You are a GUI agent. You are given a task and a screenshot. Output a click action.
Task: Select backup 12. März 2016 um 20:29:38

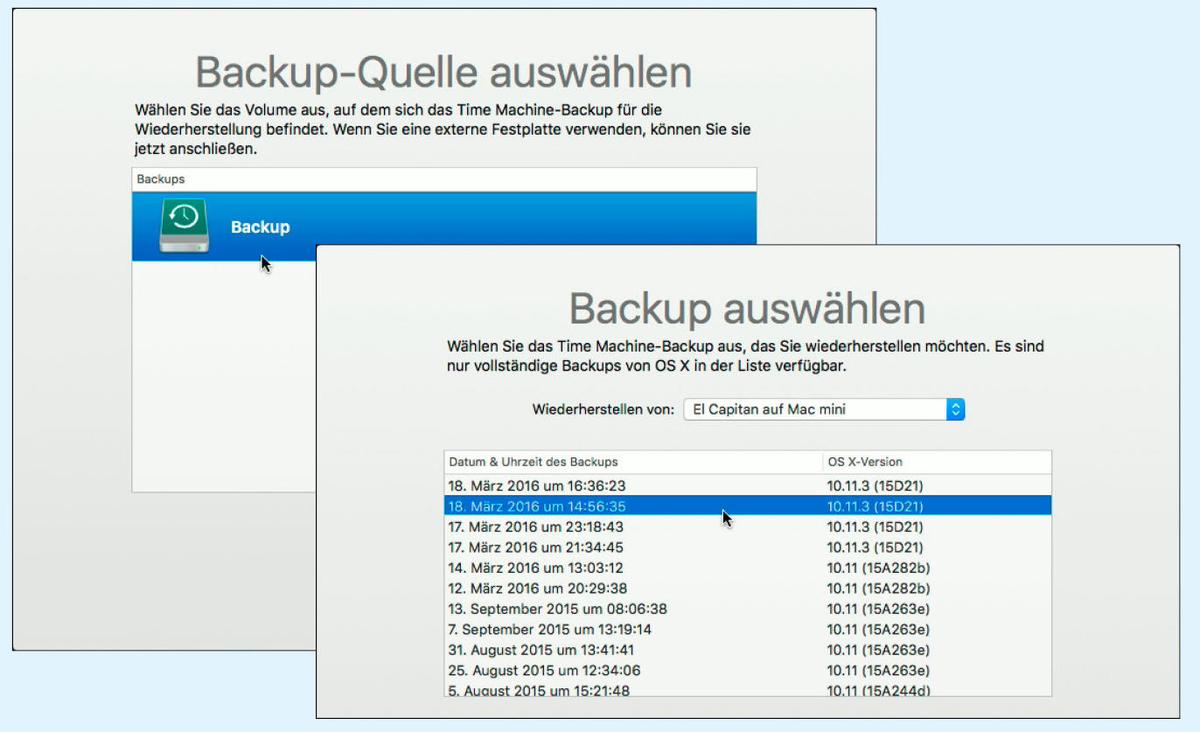pyautogui.click(x=748, y=588)
